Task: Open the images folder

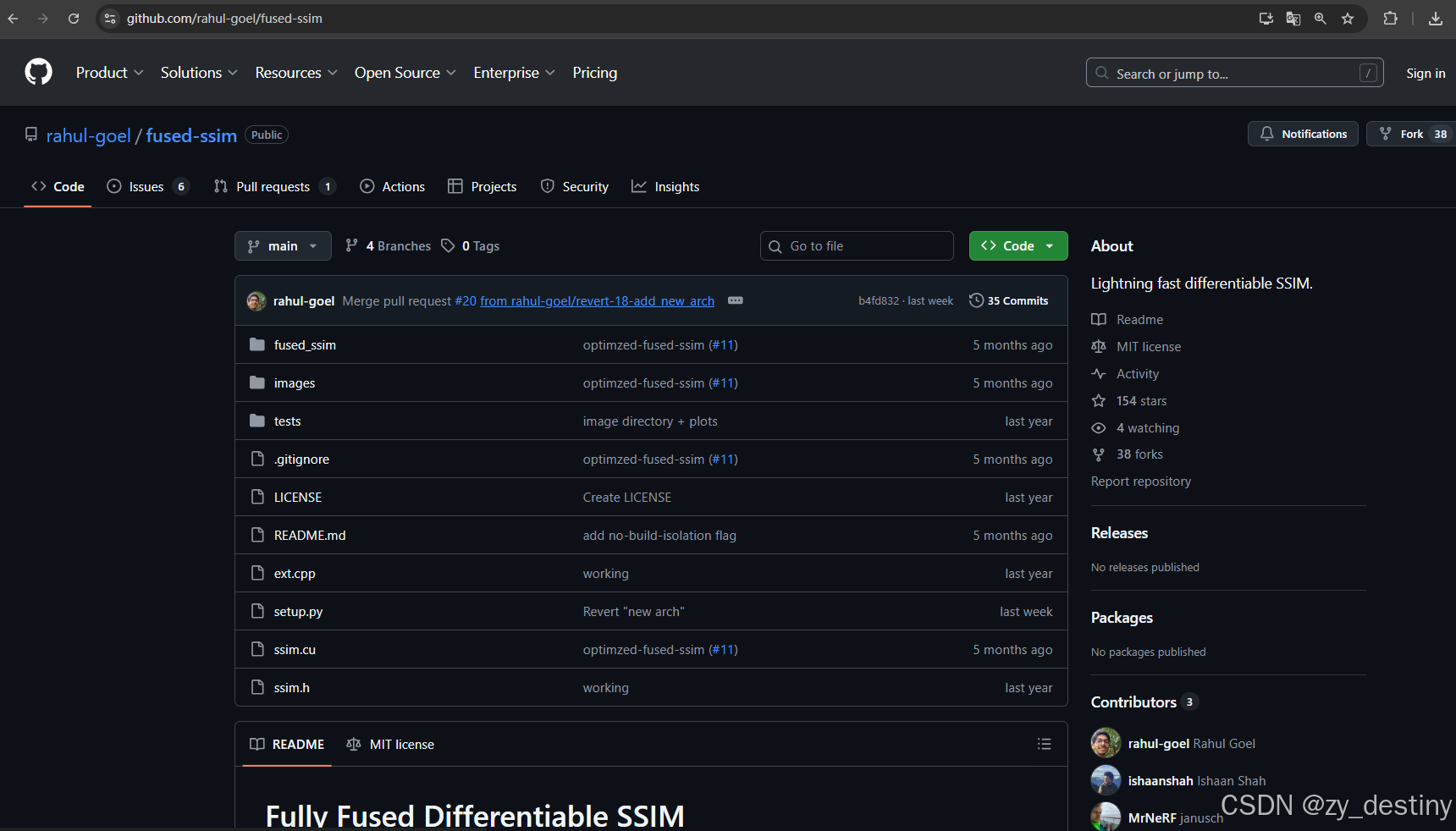Action: [x=295, y=382]
